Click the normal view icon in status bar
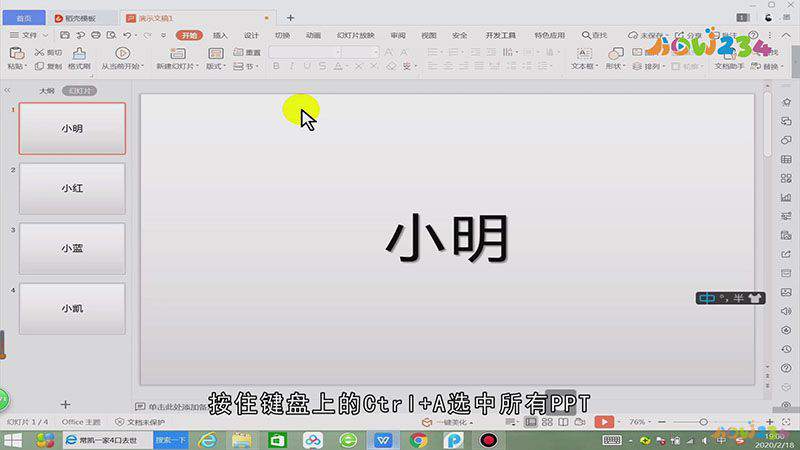The image size is (800, 450). coord(531,422)
